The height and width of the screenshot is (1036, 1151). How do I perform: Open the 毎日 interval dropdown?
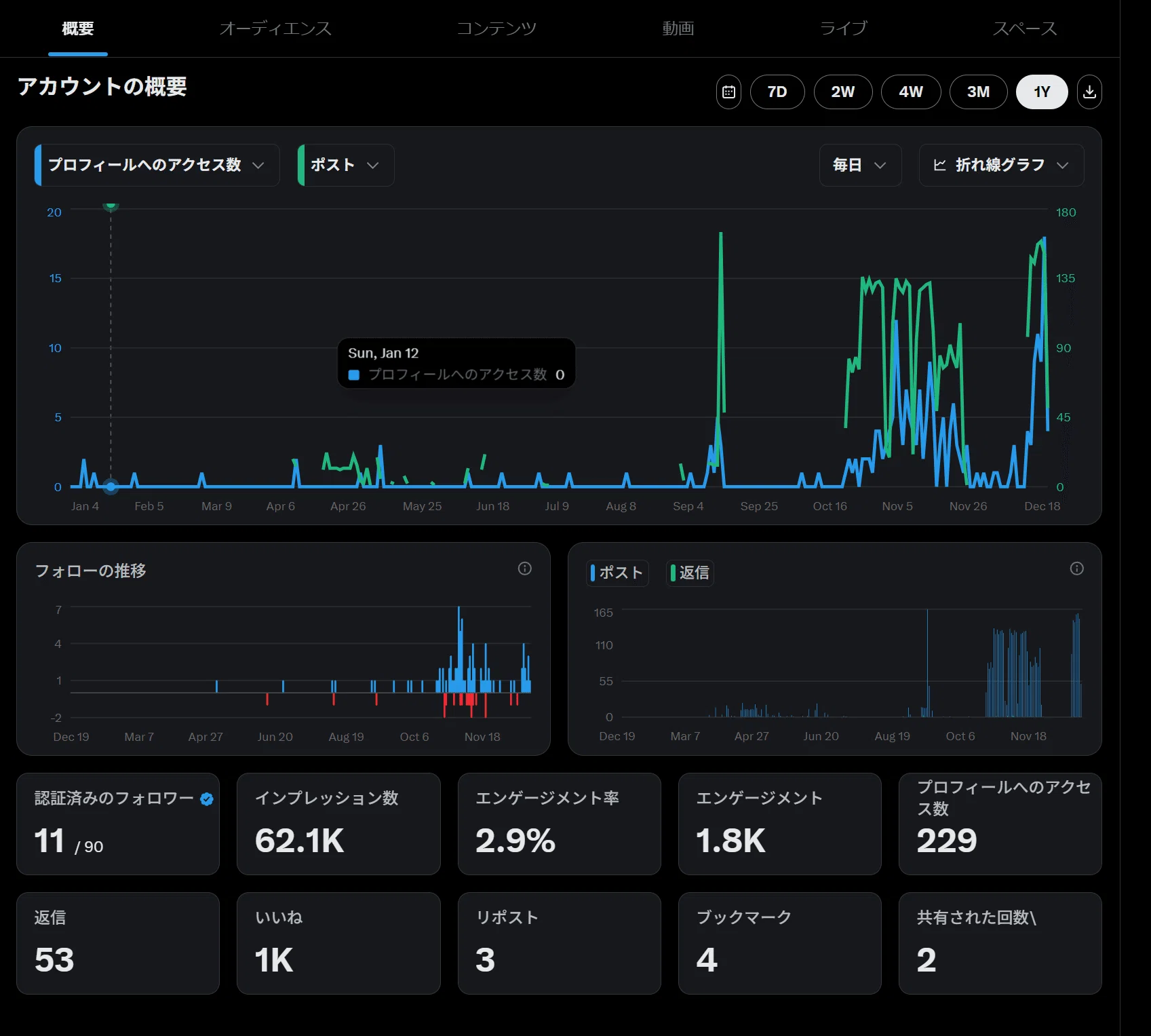point(860,165)
